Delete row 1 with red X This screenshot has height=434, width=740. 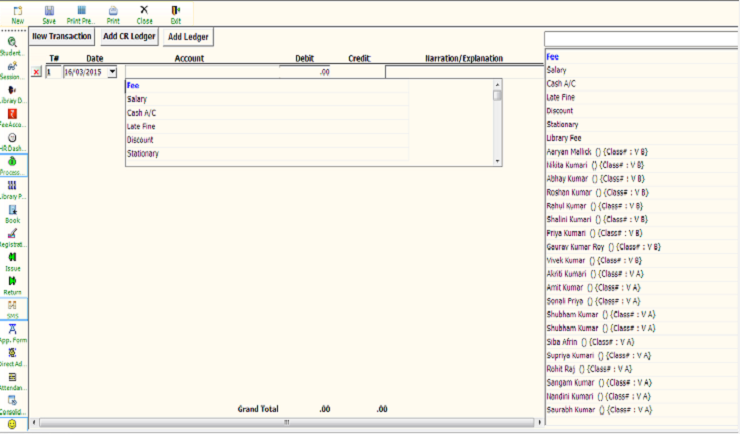pyautogui.click(x=37, y=72)
